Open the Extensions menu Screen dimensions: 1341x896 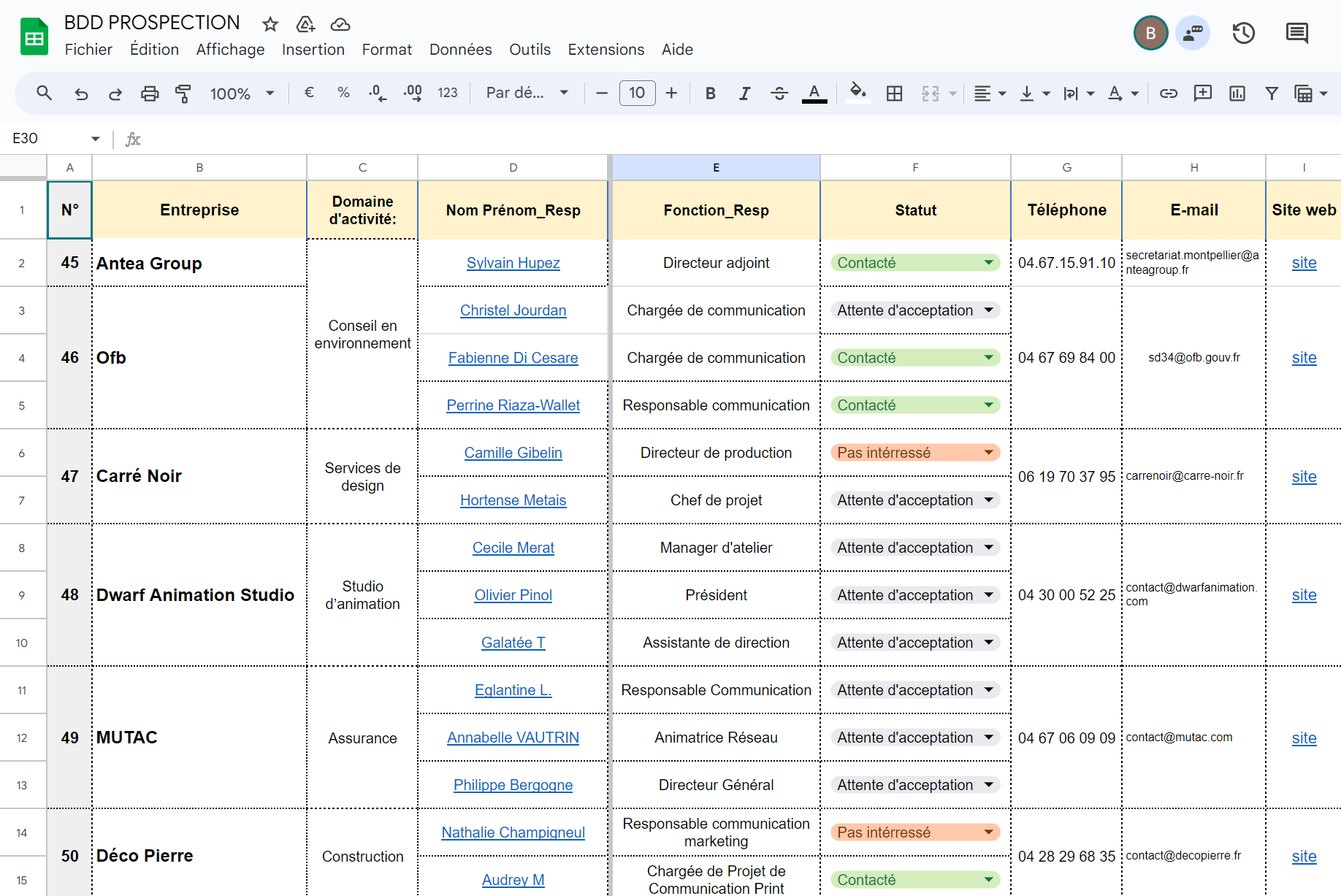coord(606,50)
